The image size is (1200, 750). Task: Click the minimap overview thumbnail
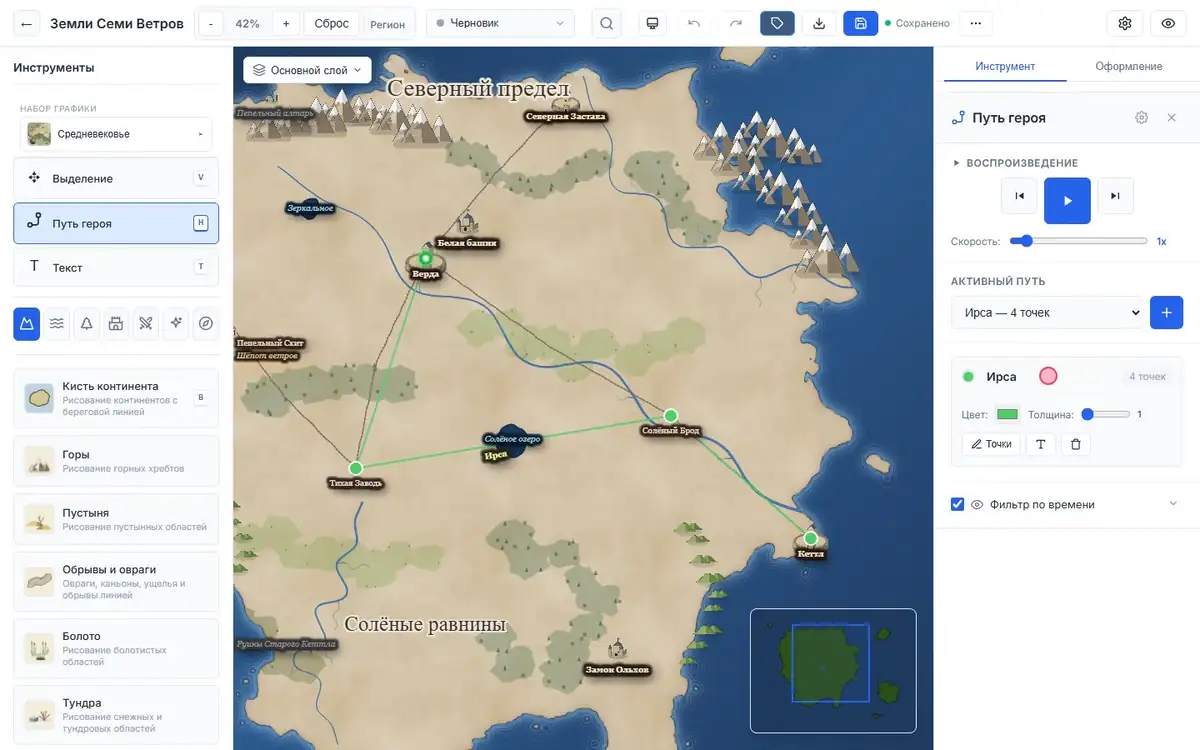pos(833,671)
